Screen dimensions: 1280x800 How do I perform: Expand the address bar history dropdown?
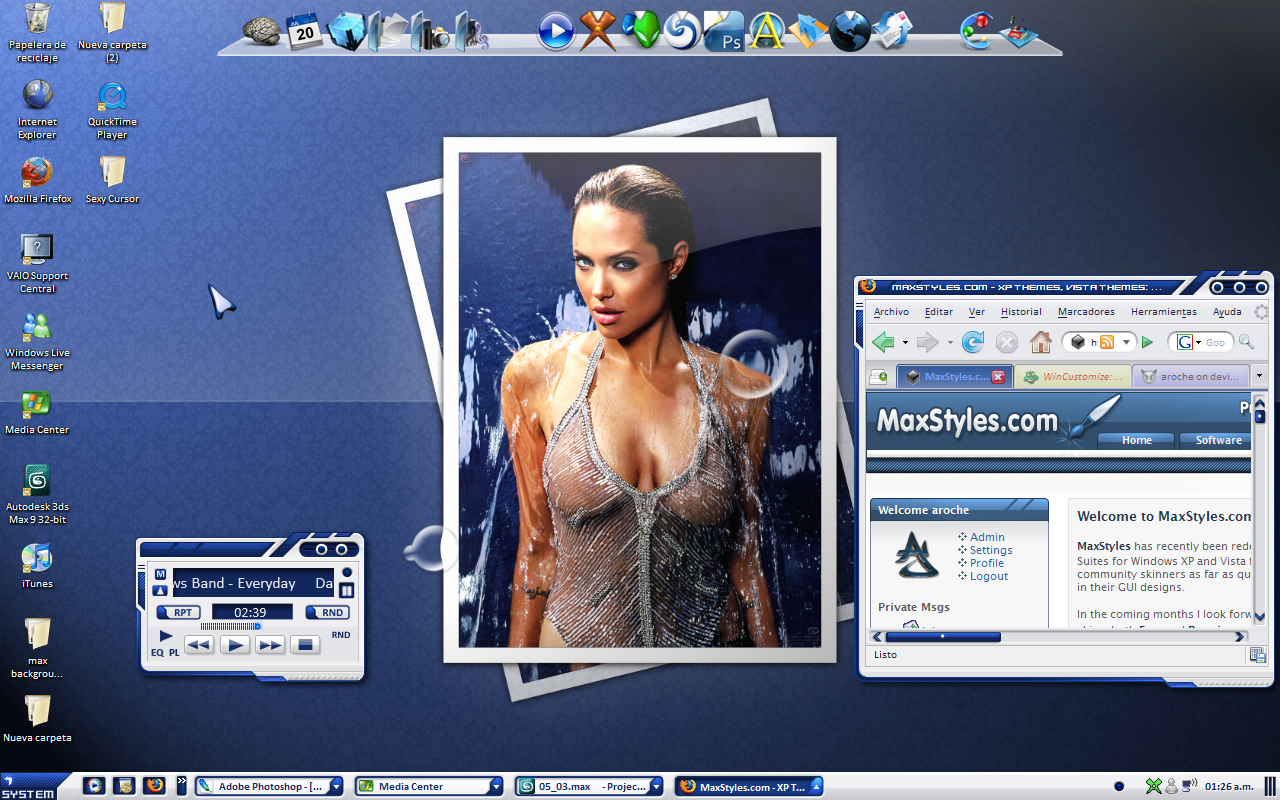coord(1126,342)
